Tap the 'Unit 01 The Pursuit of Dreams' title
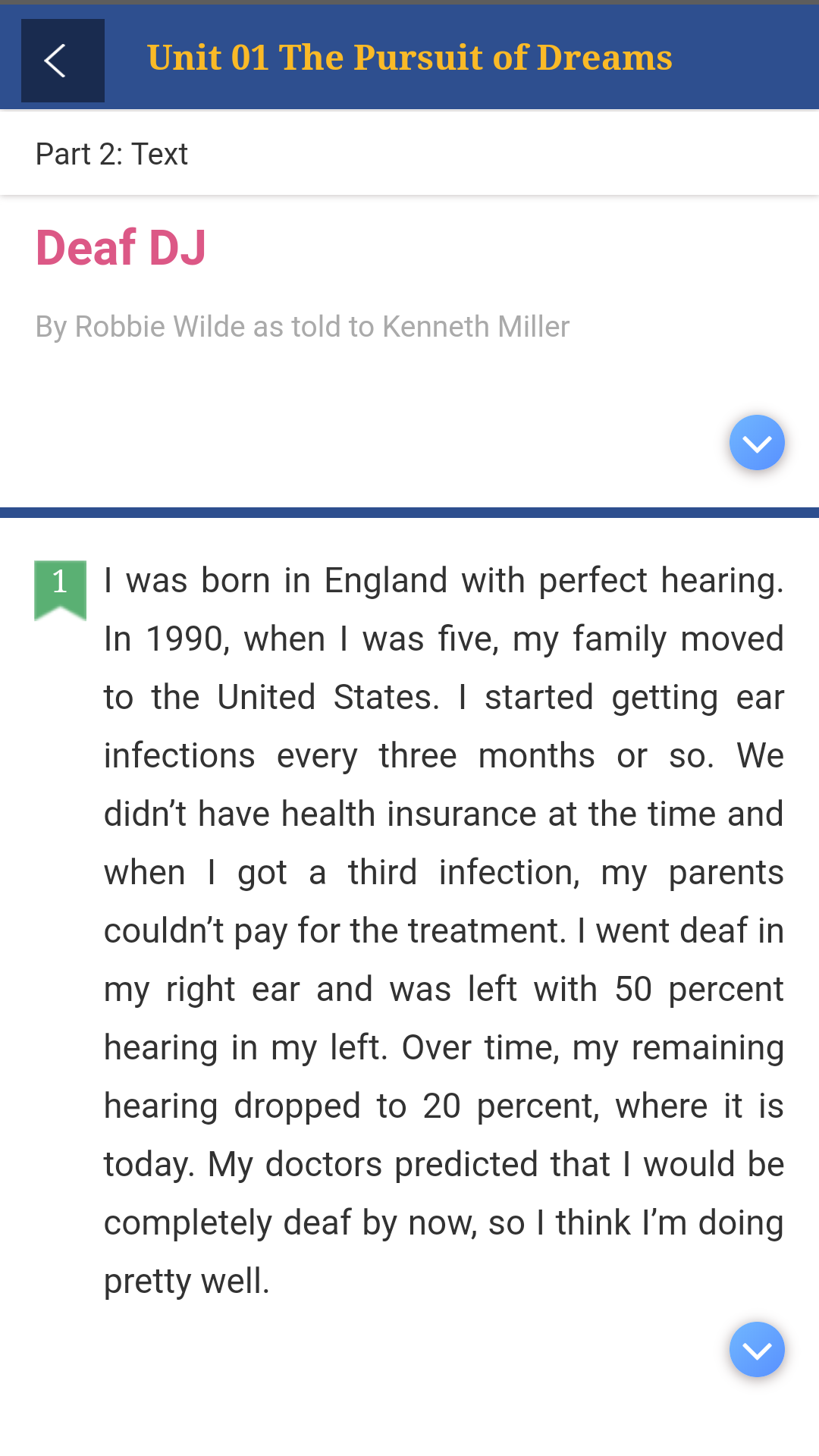 pyautogui.click(x=409, y=58)
